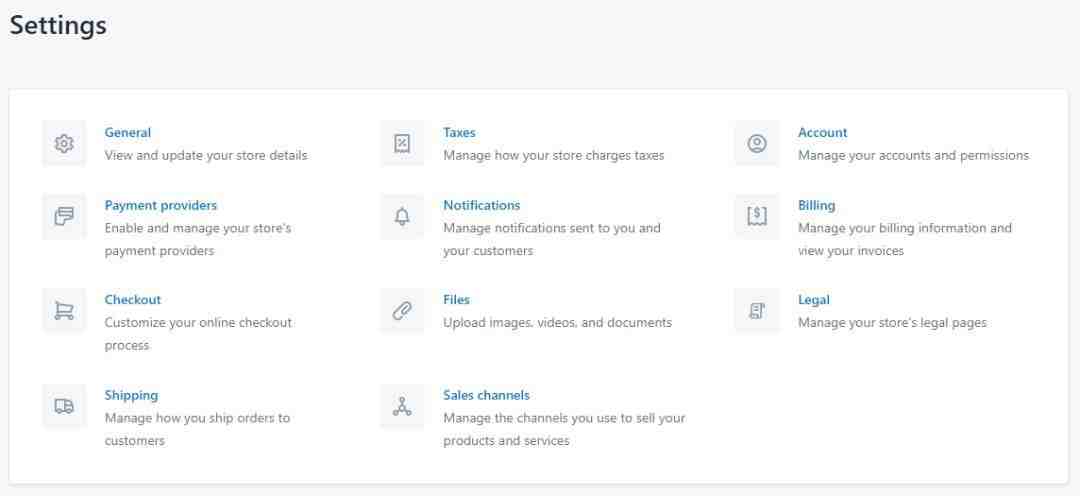This screenshot has height=496, width=1080.
Task: Open the Payment providers link
Action: [160, 205]
